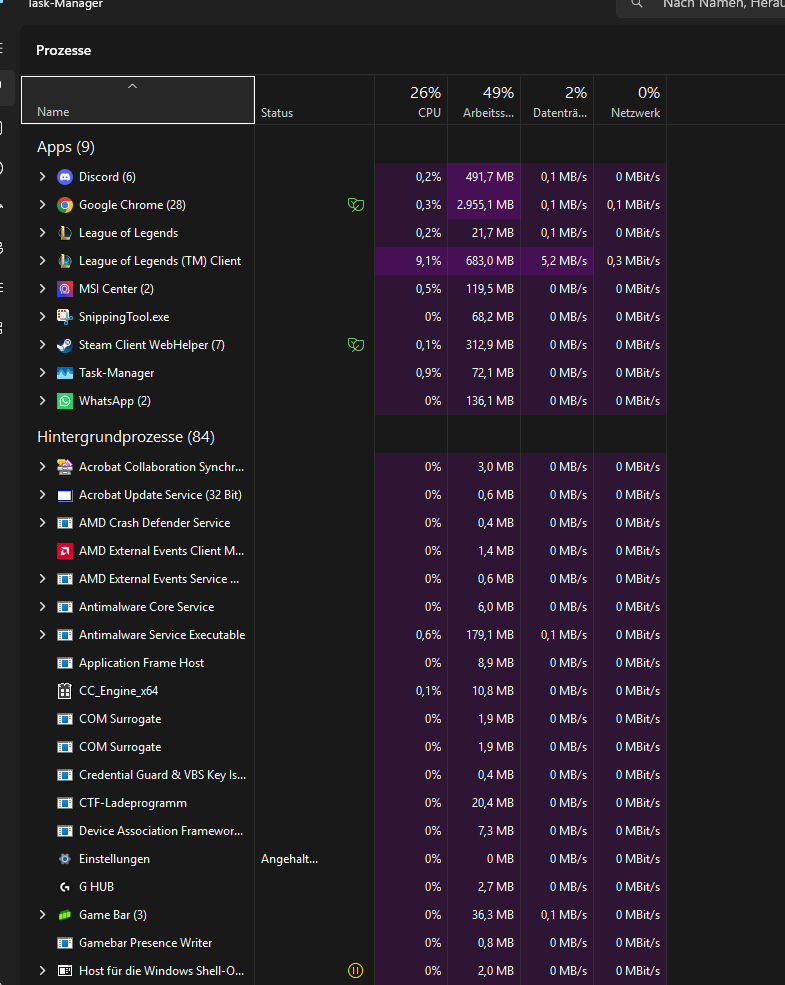Click the Acrobat Update Service icon
This screenshot has height=985, width=785.
tap(65, 495)
